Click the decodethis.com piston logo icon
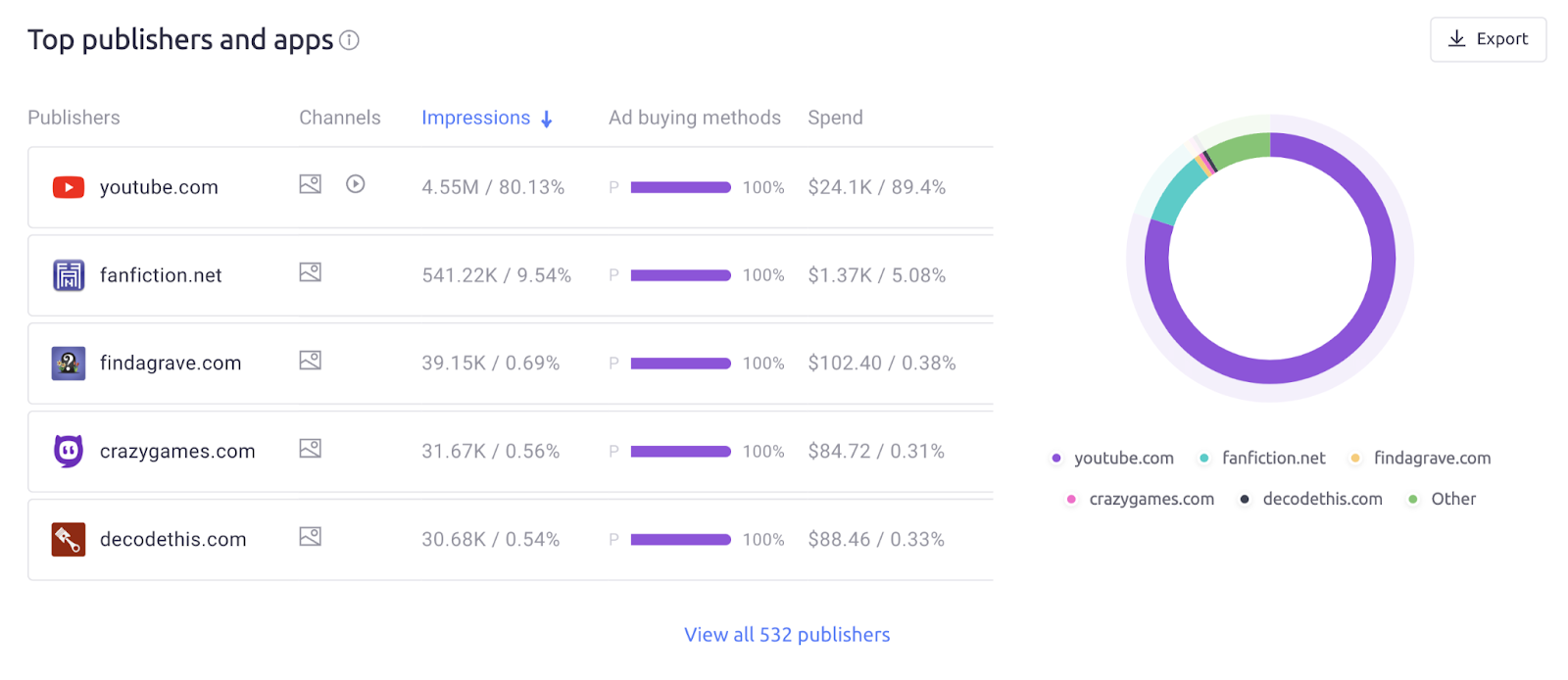The height and width of the screenshot is (680, 1568). pyautogui.click(x=67, y=539)
